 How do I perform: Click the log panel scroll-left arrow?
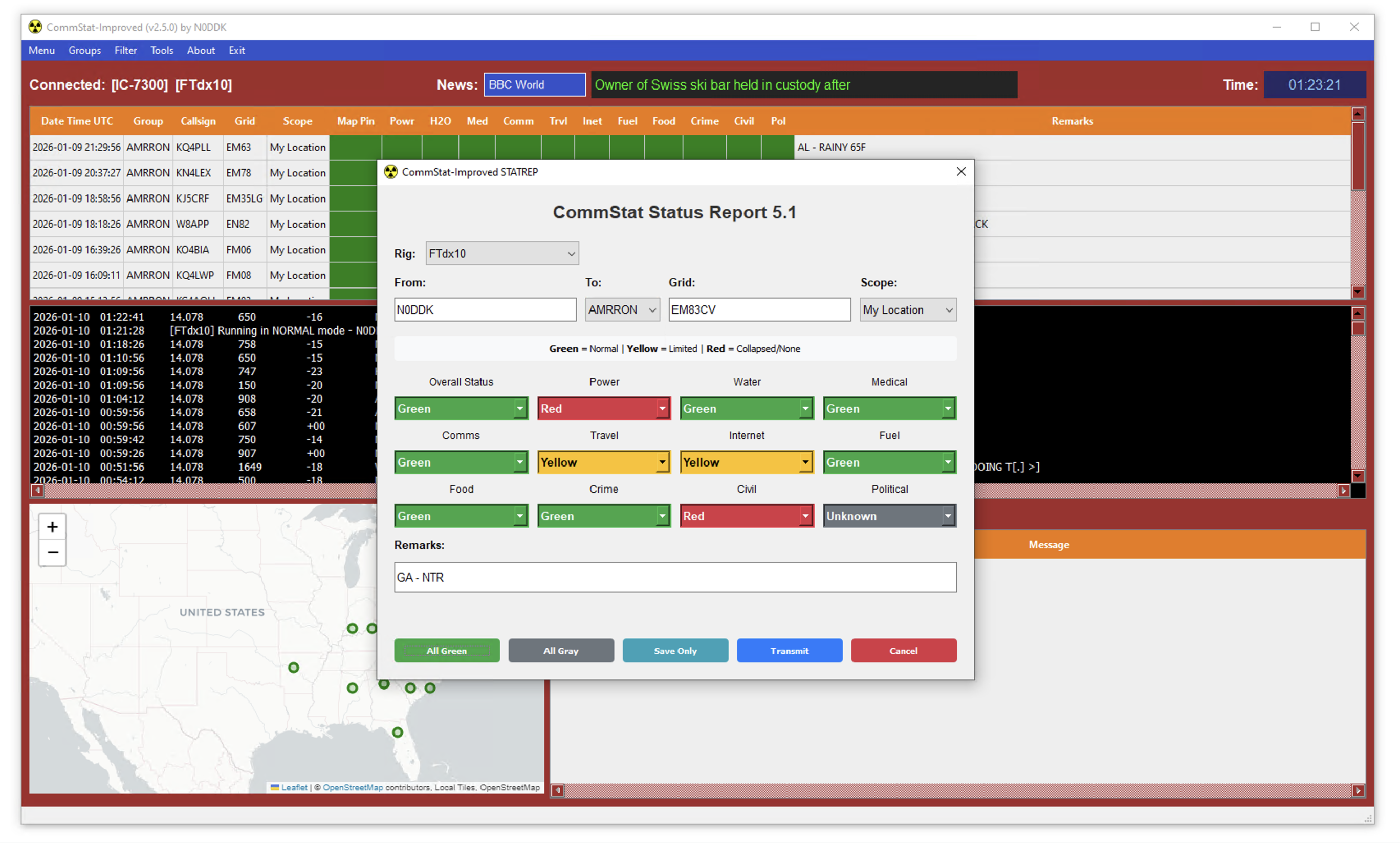point(37,490)
